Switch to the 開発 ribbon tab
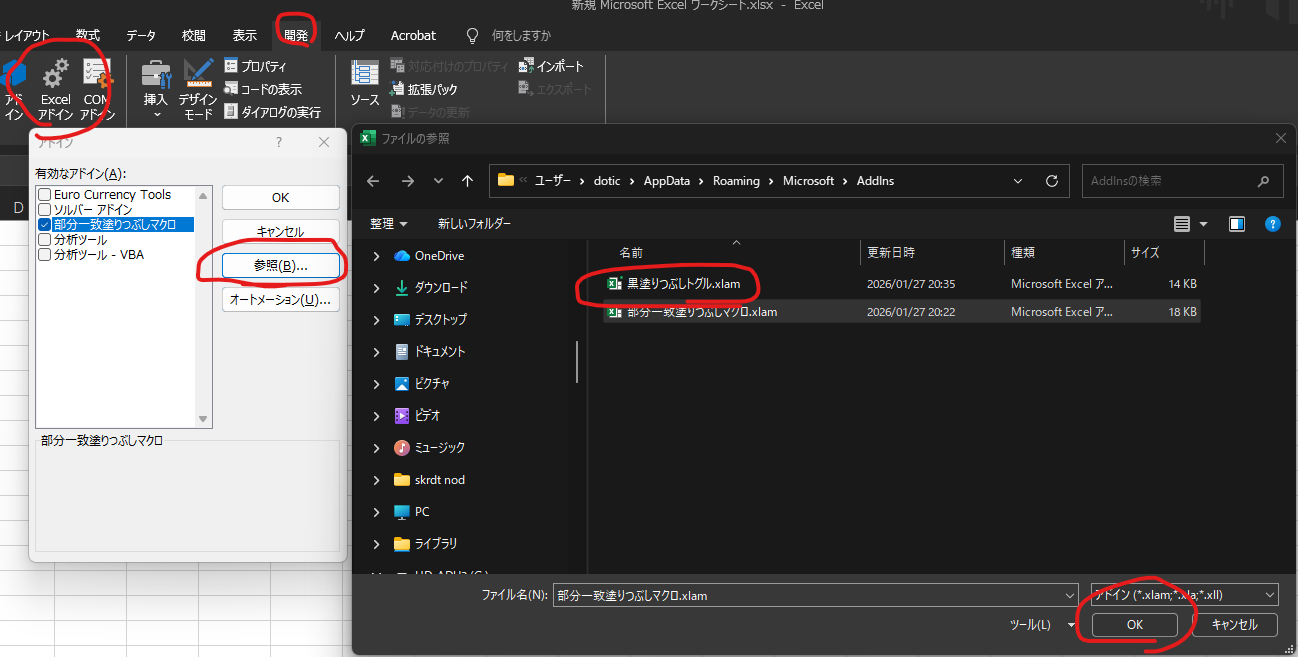The image size is (1298, 657). coord(296,35)
